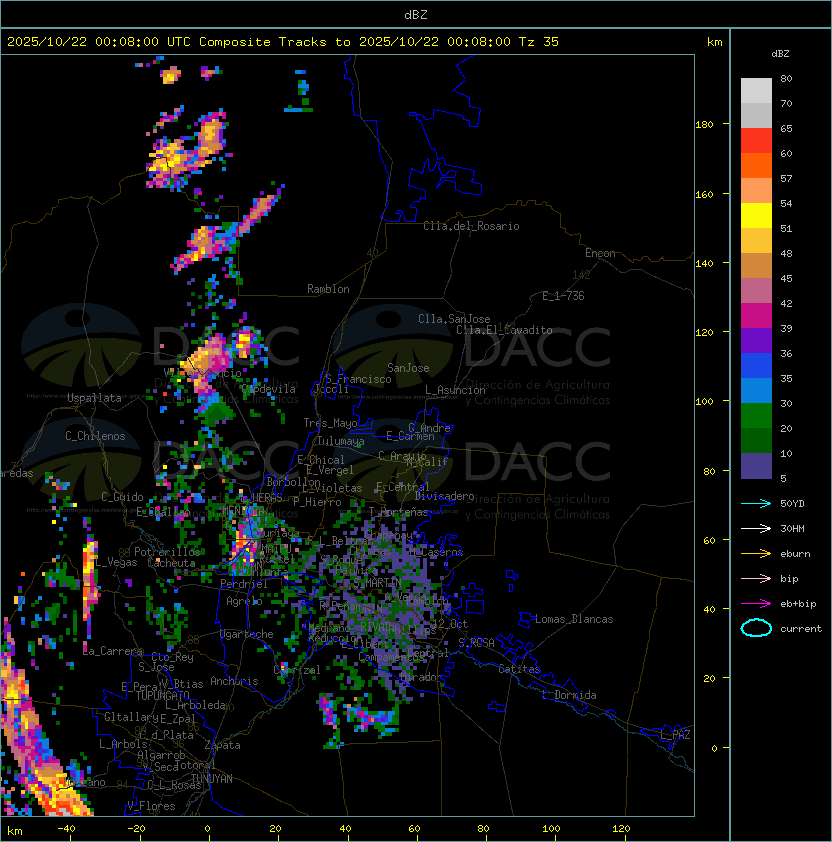Click the Catitas location label
Image resolution: width=832 pixels, height=842 pixels.
(519, 669)
